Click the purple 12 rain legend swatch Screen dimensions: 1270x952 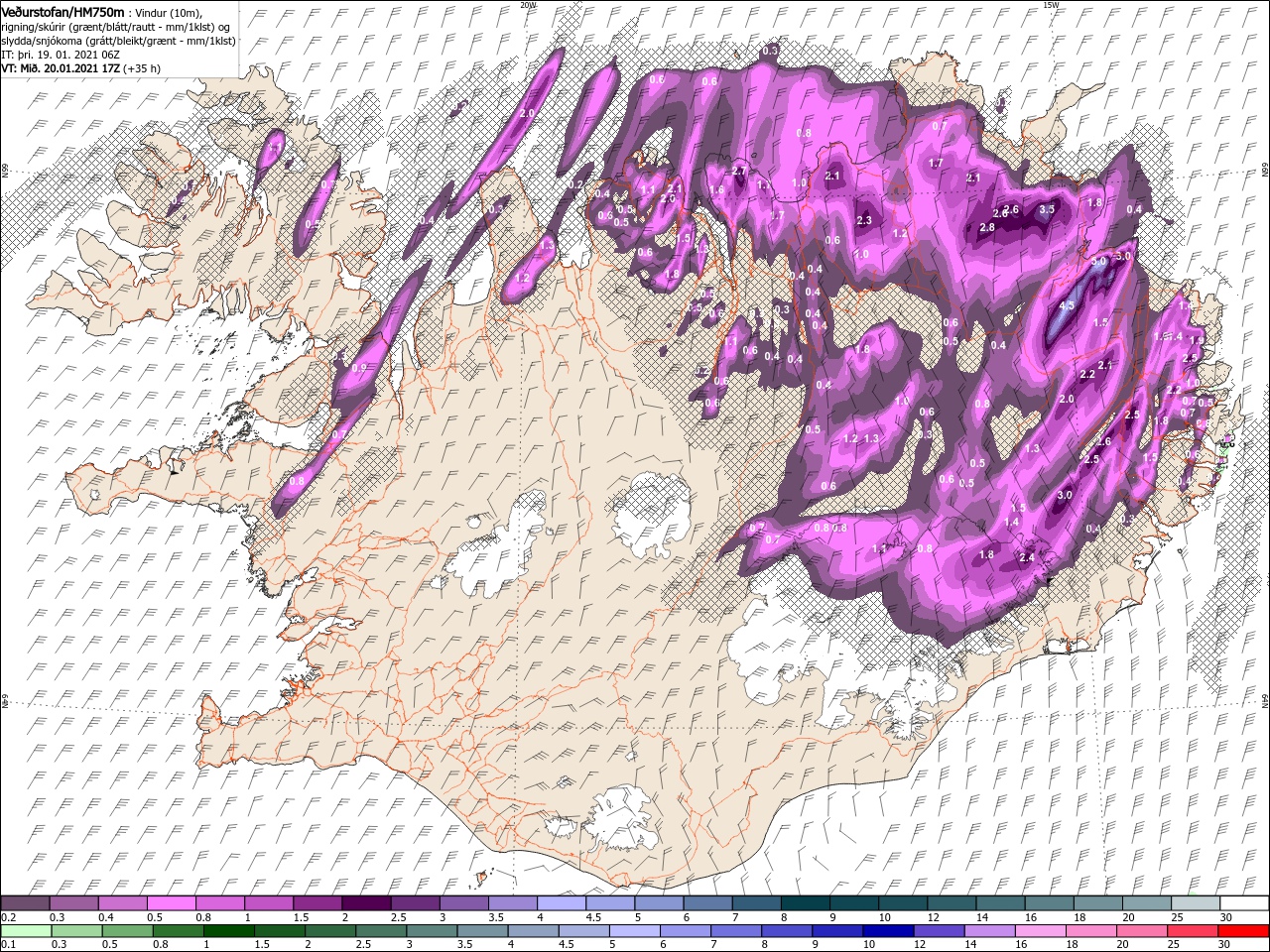pyautogui.click(x=940, y=932)
